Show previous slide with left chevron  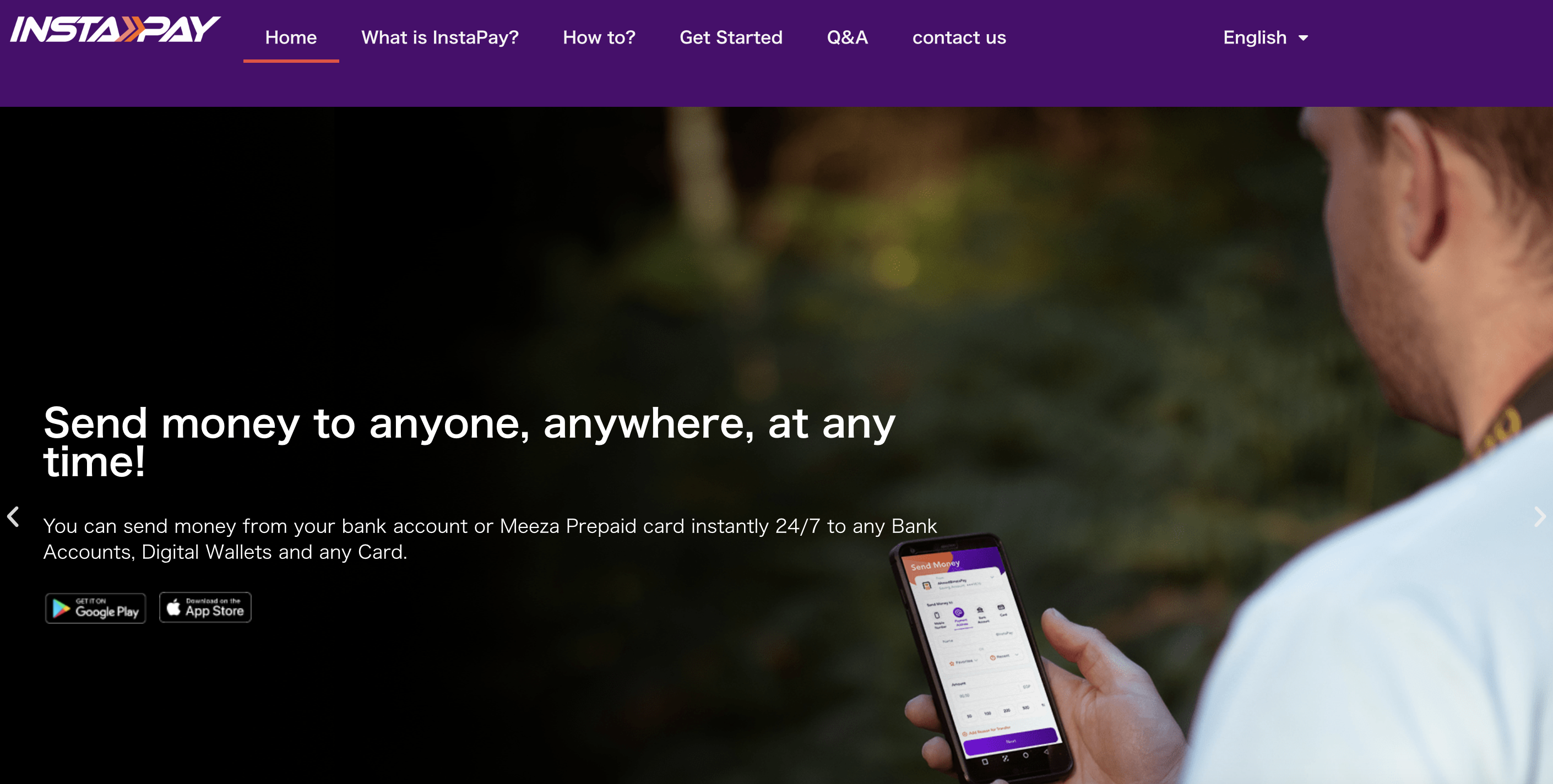coord(13,516)
